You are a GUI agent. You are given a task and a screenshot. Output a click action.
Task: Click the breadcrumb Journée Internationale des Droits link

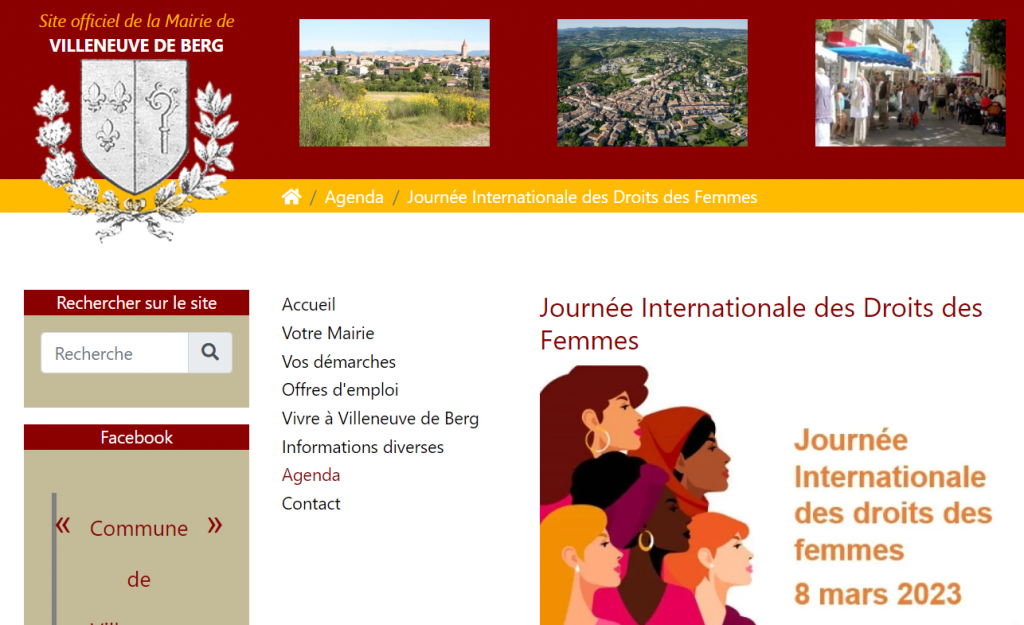pyautogui.click(x=582, y=197)
